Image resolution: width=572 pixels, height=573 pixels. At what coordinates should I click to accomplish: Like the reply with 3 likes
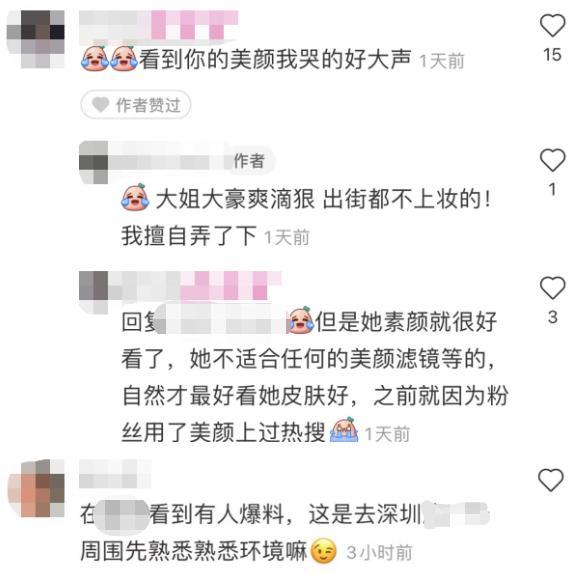coord(552,288)
